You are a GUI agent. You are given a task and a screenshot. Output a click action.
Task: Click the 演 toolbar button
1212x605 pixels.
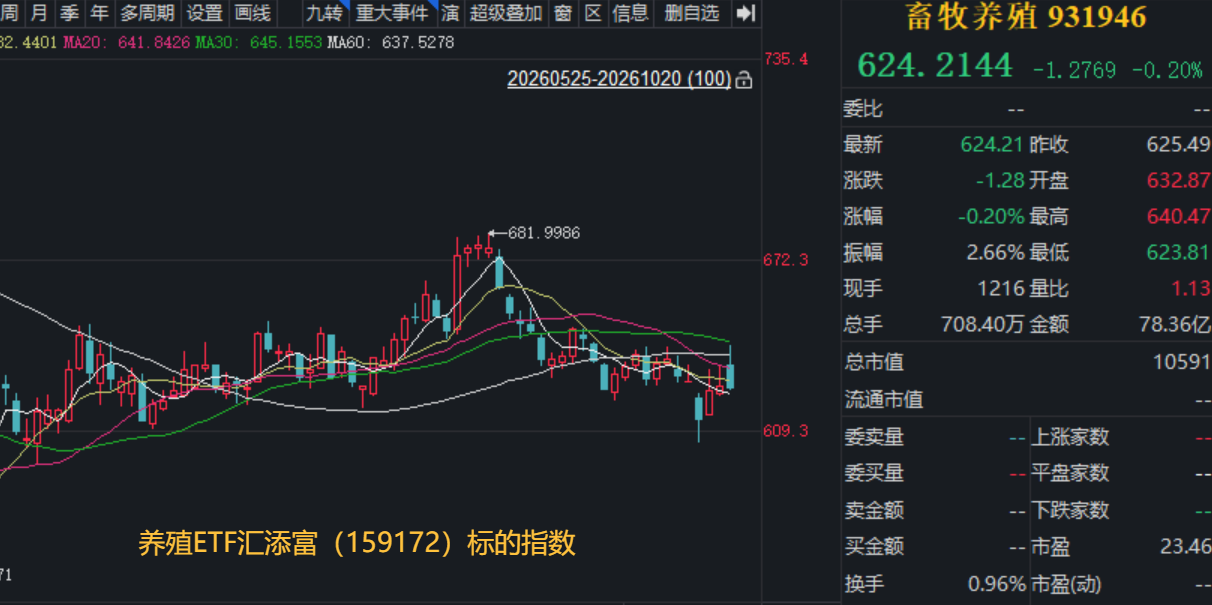450,13
